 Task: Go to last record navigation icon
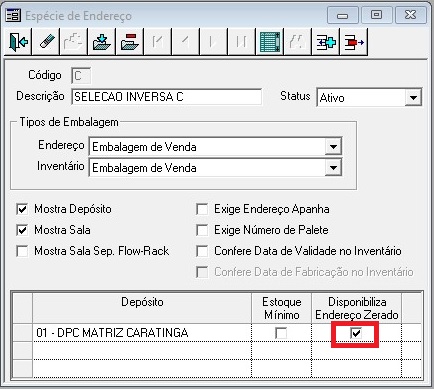[x=242, y=42]
